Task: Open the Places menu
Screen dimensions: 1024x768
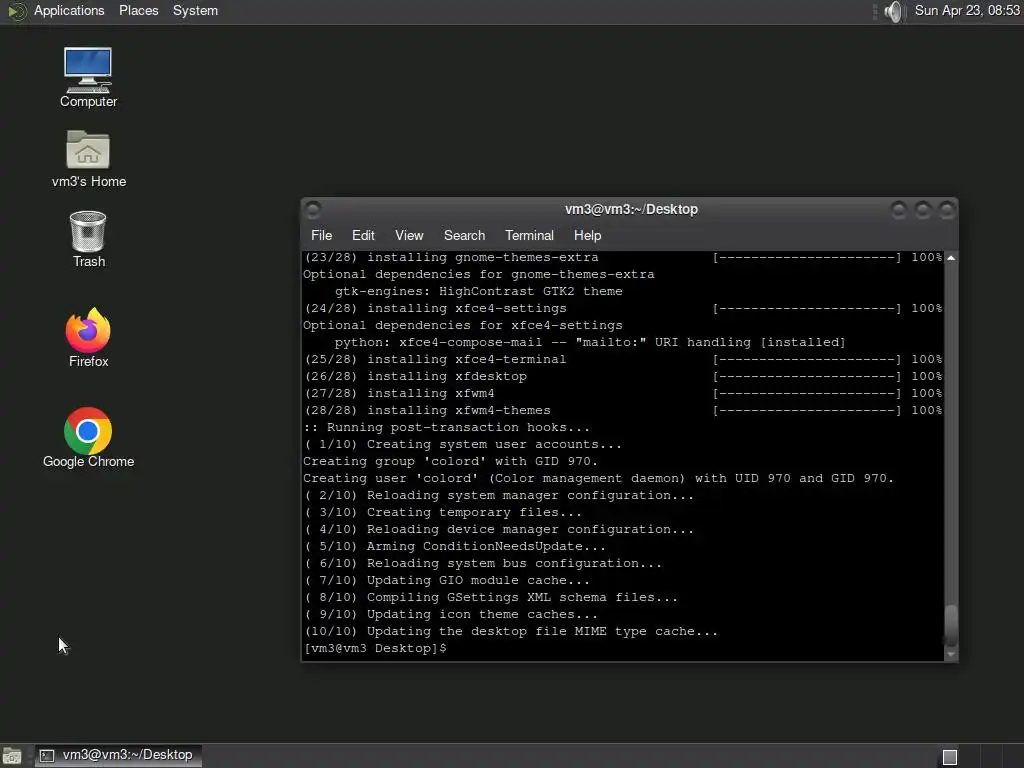Action: [x=138, y=10]
